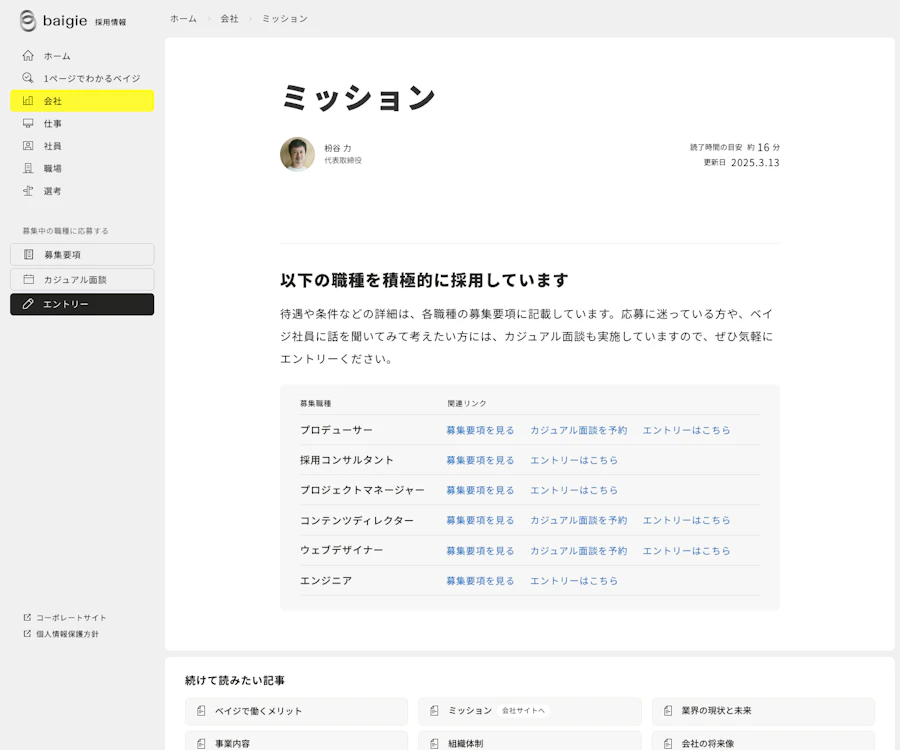Open the 仕事 sidebar menu item
This screenshot has height=750, width=900.
(82, 123)
